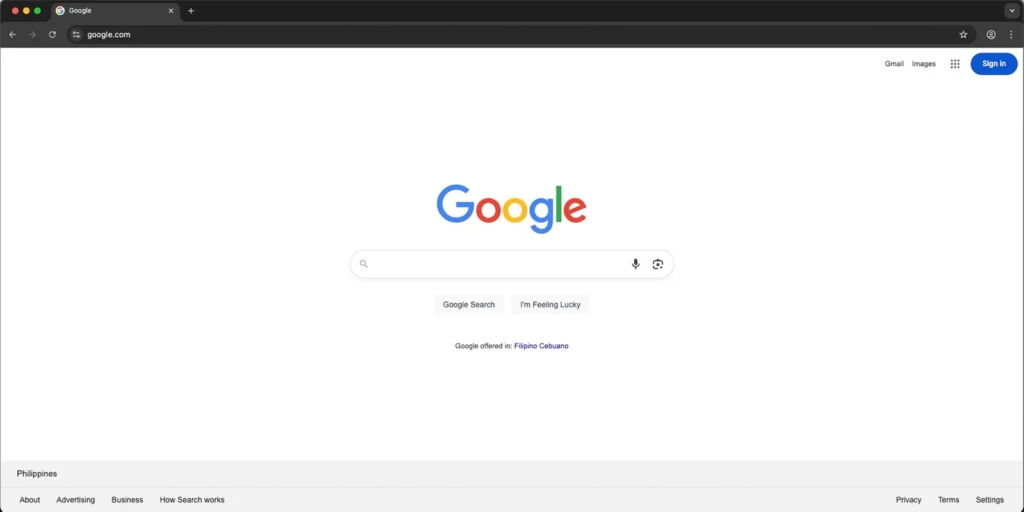The width and height of the screenshot is (1024, 512).
Task: Click the I'm Feeling Lucky button
Action: 550,304
